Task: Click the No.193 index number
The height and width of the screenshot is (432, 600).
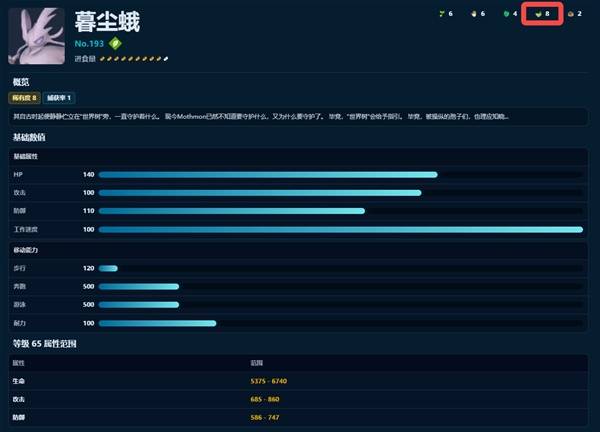Action: [89, 44]
